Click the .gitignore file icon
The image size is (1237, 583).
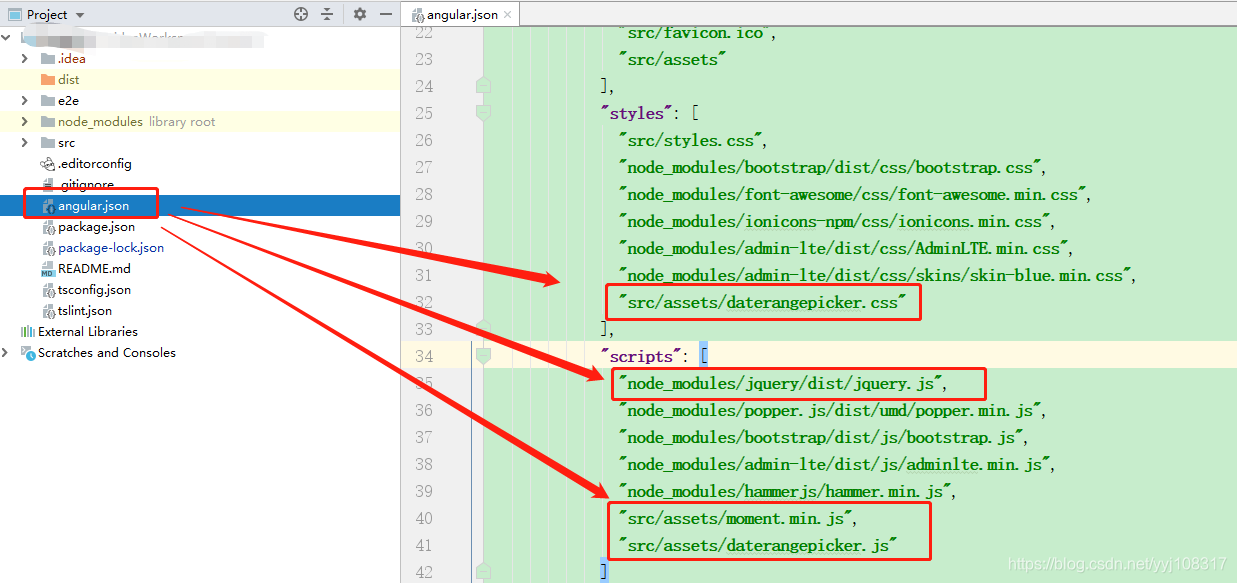pyautogui.click(x=47, y=185)
